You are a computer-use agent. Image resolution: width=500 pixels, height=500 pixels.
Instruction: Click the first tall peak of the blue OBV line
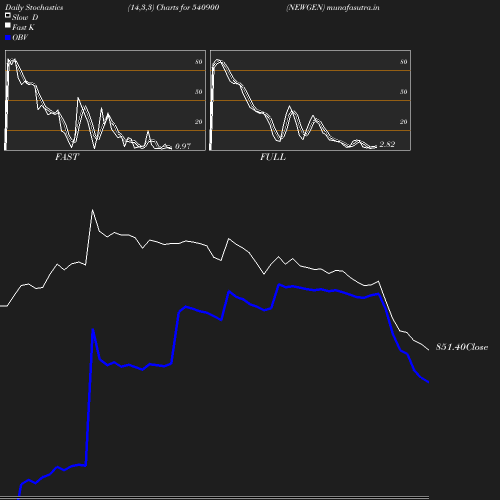[x=93, y=330]
